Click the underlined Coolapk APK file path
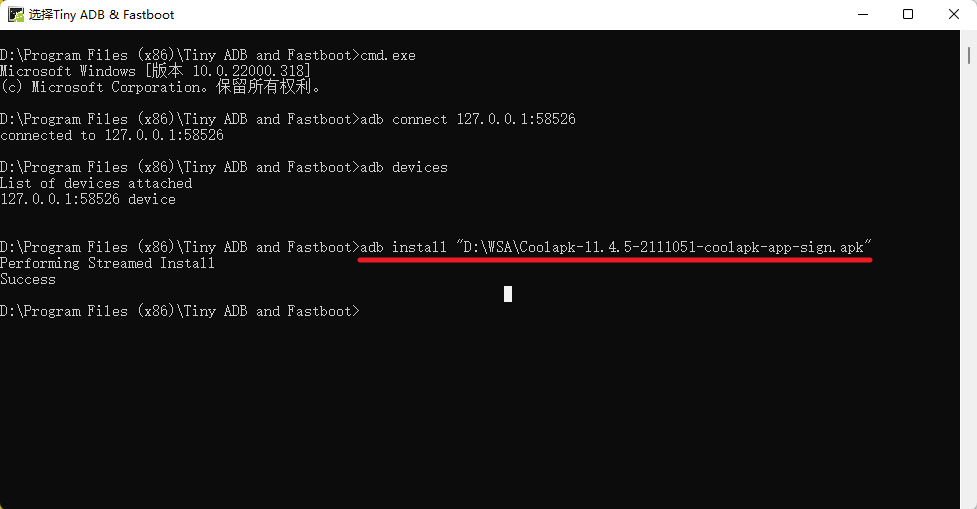The image size is (977, 509). (x=664, y=247)
